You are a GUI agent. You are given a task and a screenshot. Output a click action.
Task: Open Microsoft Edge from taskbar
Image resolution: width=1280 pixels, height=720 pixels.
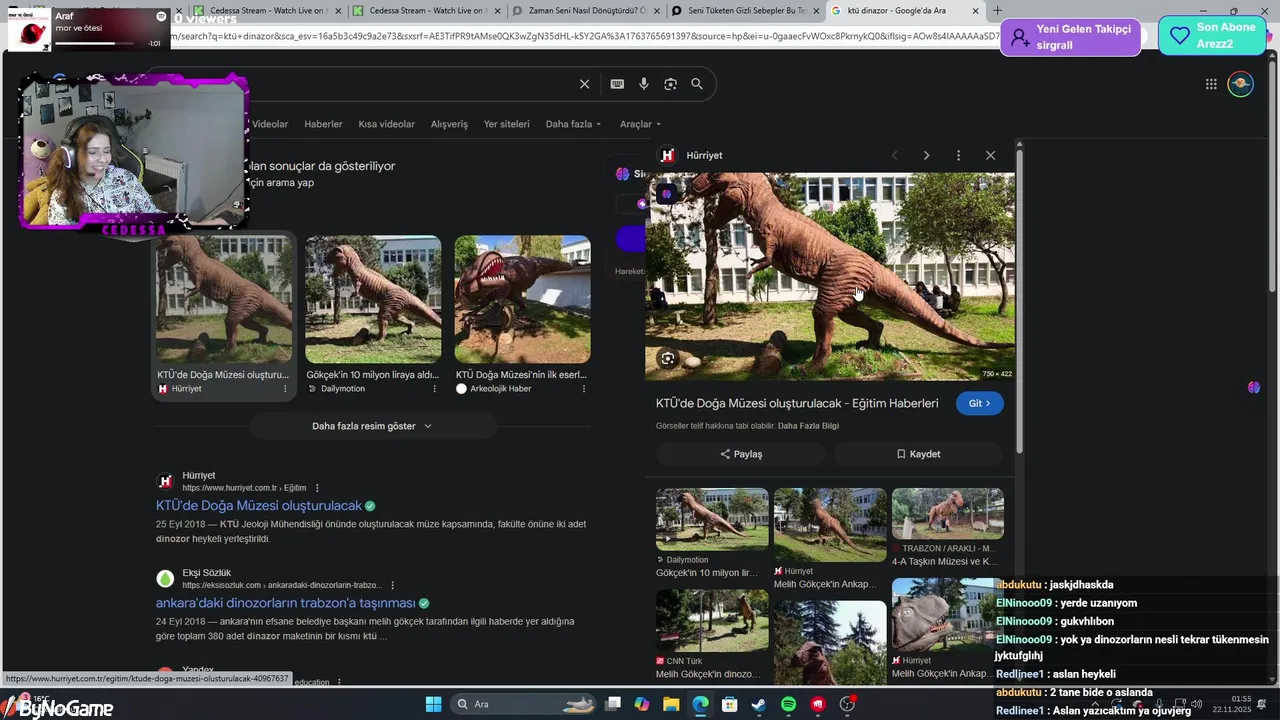(x=700, y=704)
